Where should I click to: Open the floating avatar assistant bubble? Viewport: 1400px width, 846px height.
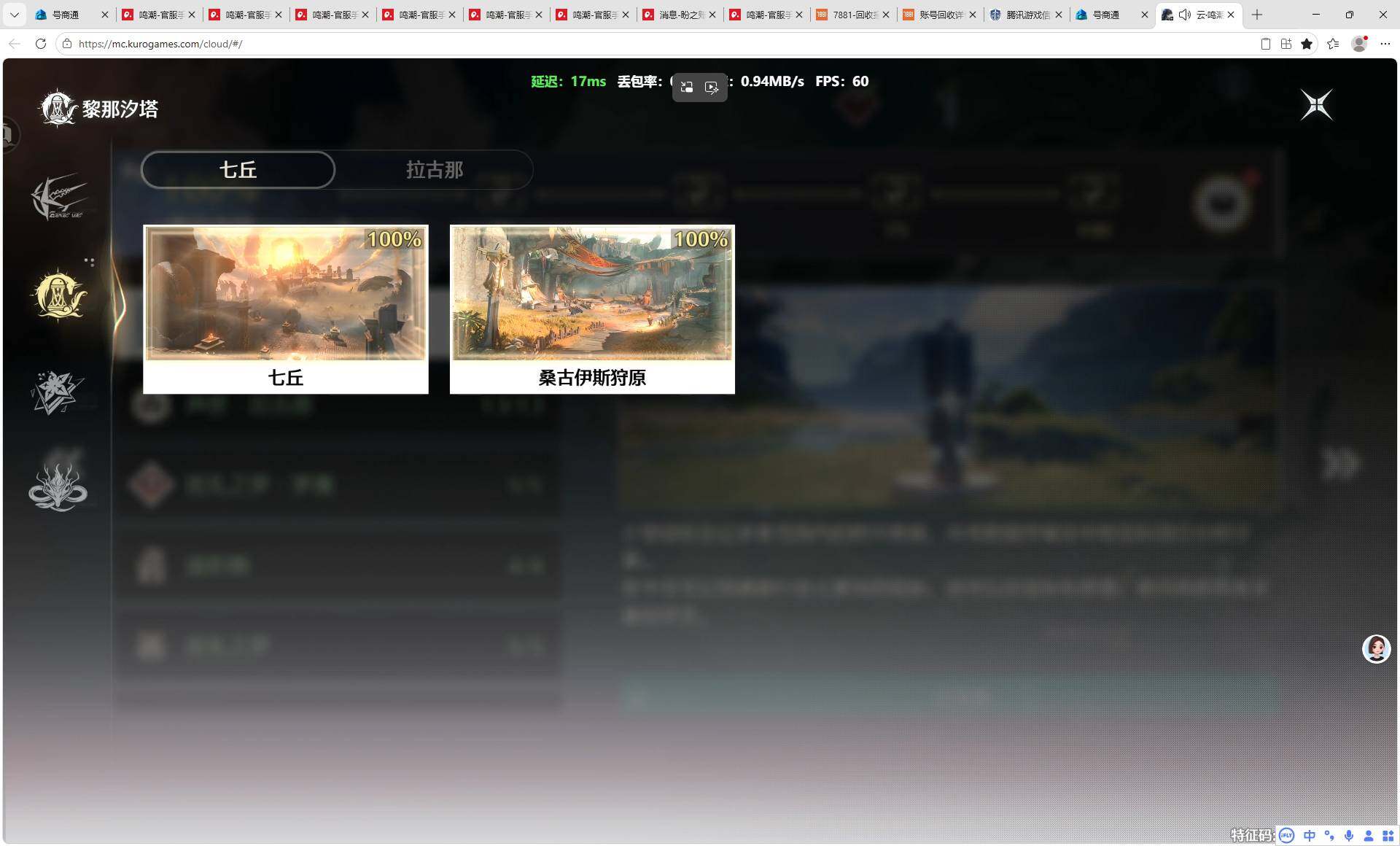coord(1376,648)
